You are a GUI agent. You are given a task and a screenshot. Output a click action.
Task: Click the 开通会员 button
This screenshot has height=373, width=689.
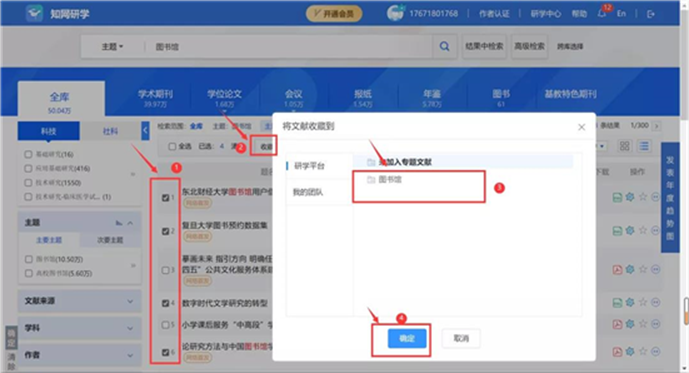click(x=334, y=14)
